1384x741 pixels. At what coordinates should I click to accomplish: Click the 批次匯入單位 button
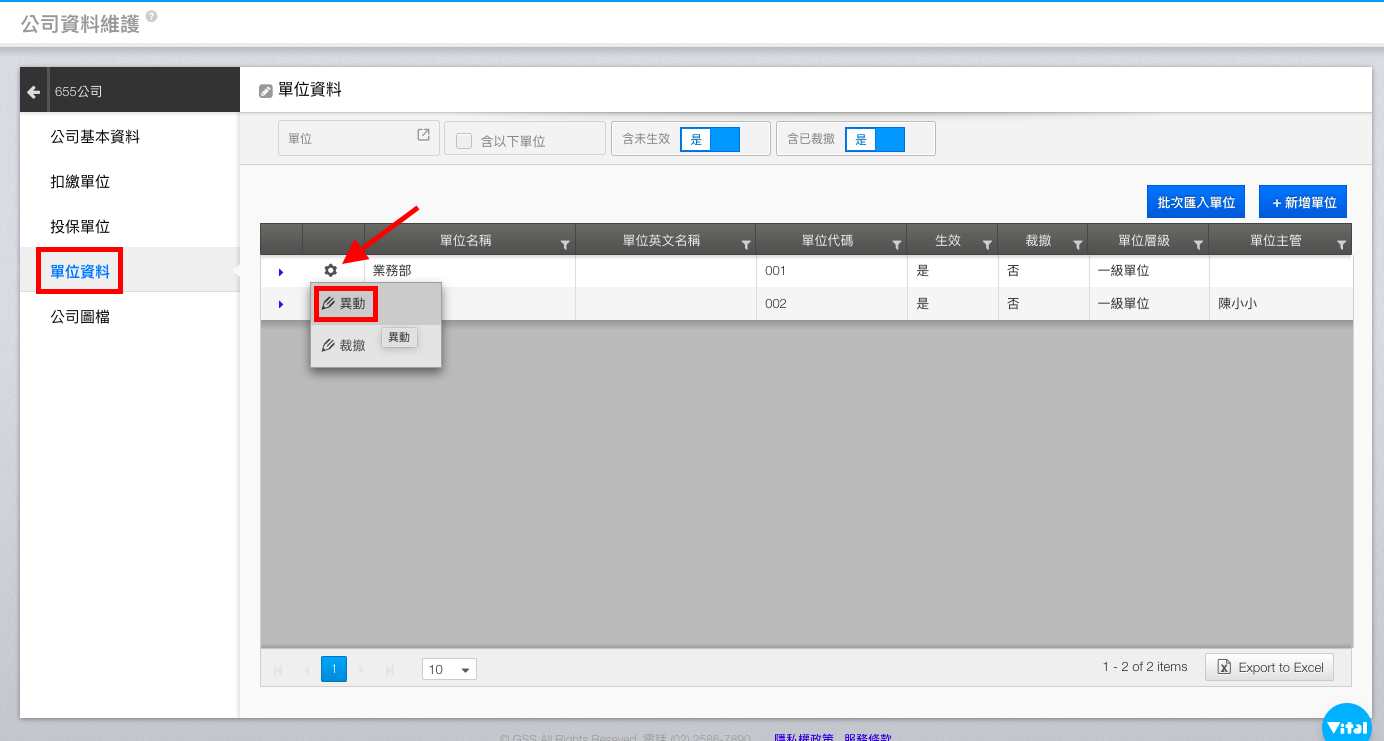1195,202
